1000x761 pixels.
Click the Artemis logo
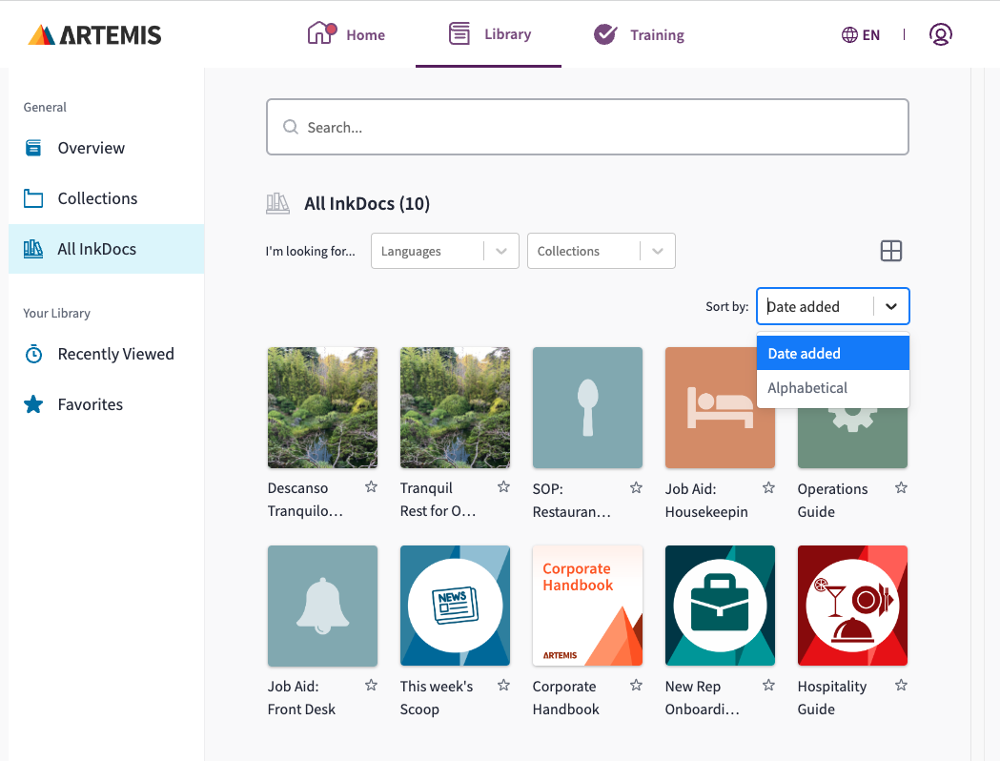tap(95, 35)
